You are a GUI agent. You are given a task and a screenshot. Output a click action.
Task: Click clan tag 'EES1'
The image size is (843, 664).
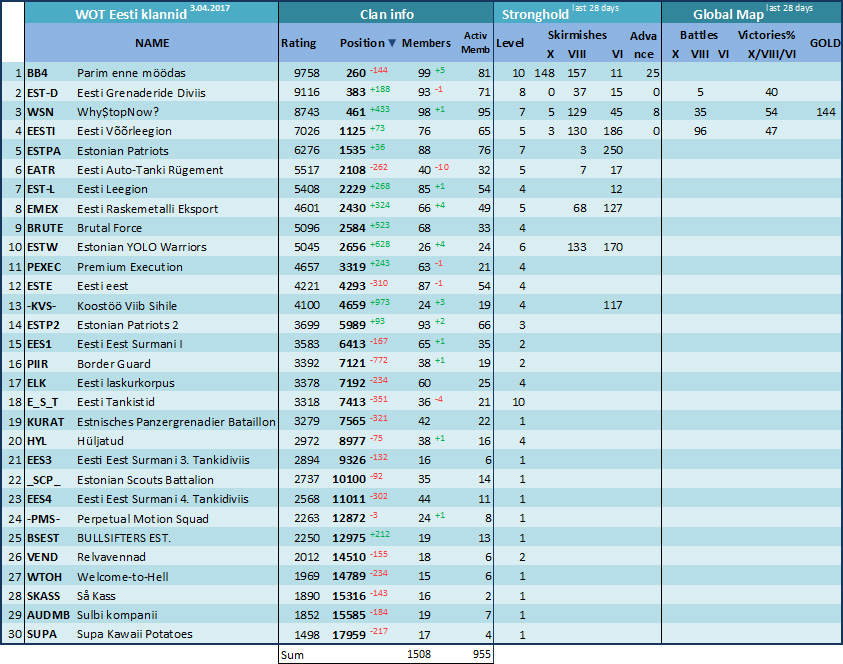point(39,344)
